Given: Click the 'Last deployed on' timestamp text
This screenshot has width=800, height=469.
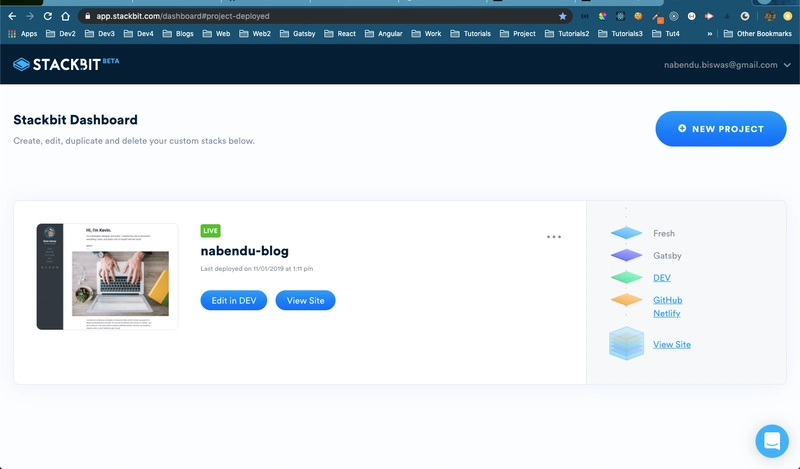Looking at the screenshot, I should point(257,268).
